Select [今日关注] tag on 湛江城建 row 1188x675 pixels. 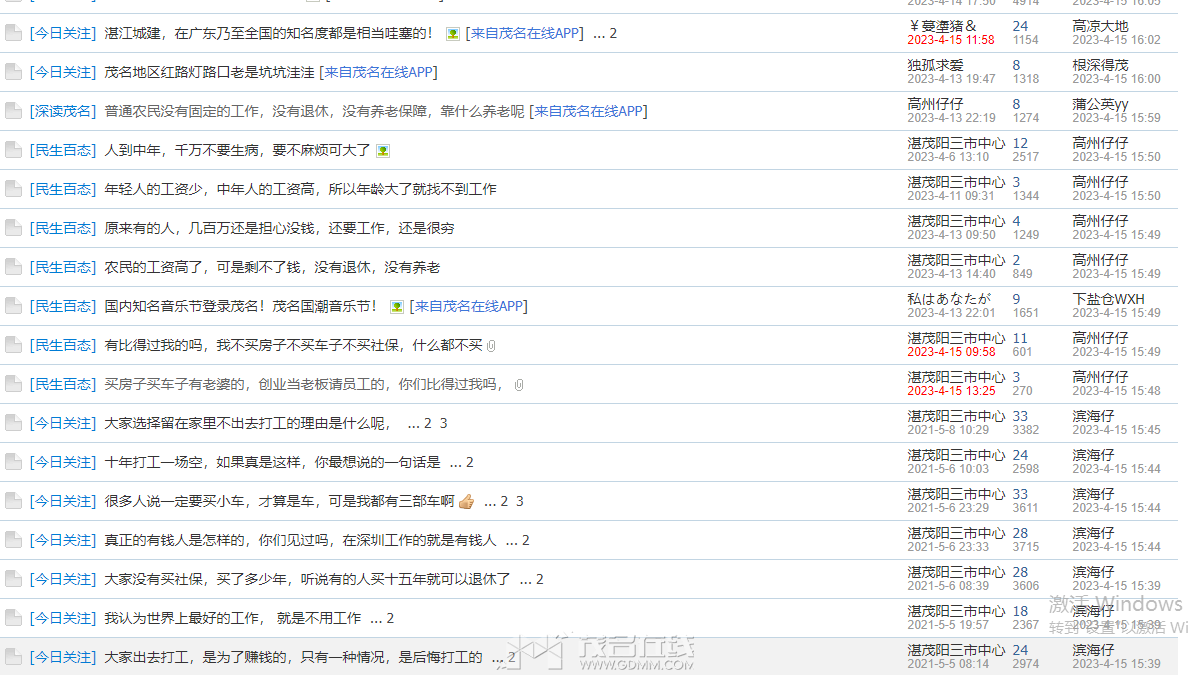pyautogui.click(x=63, y=33)
